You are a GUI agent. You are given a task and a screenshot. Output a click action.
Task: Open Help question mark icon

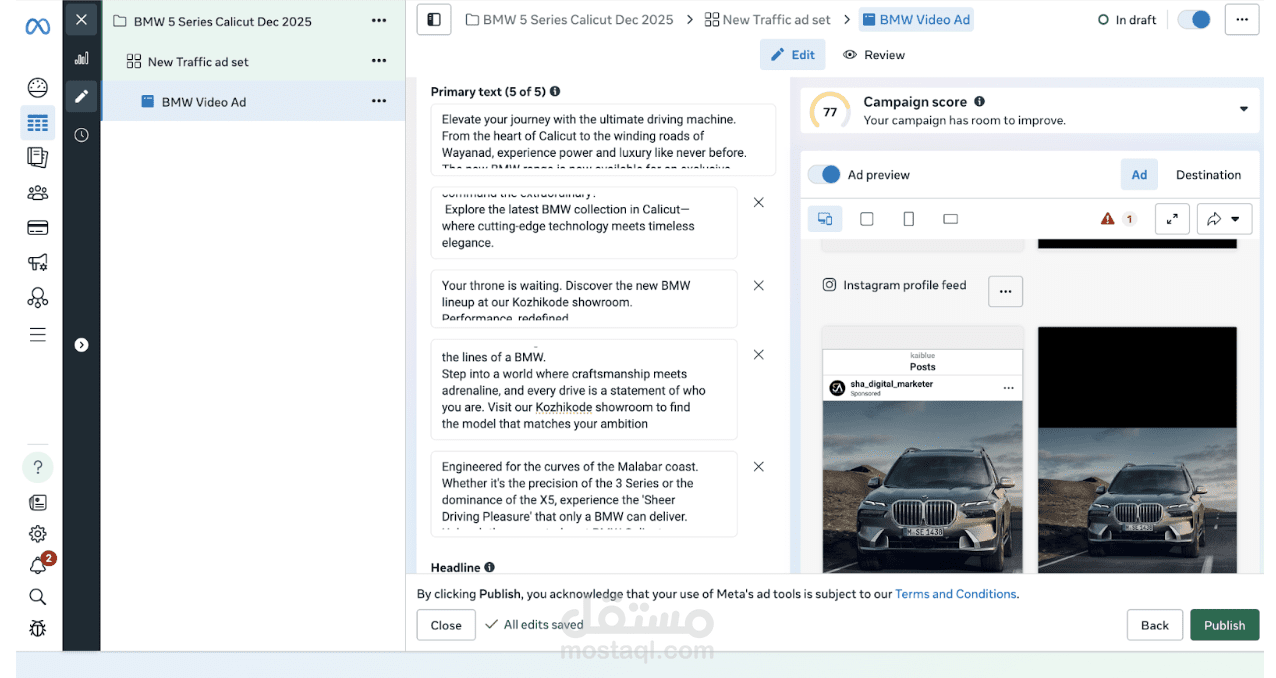37,467
